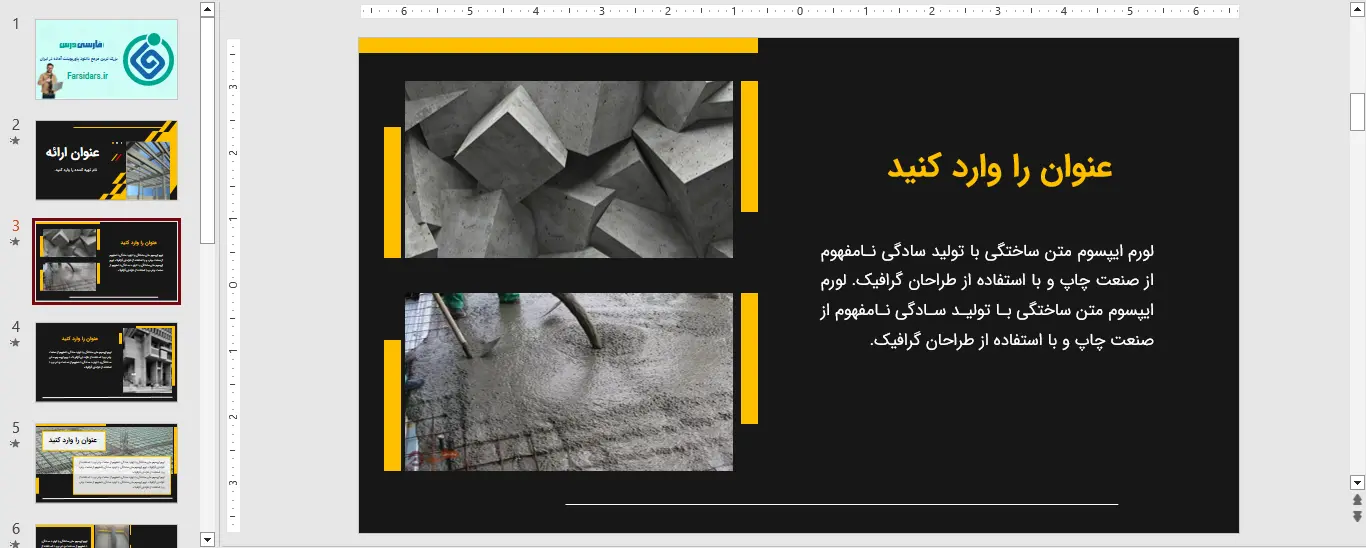
Task: Go to next slide using double-down arrow
Action: point(1357,516)
